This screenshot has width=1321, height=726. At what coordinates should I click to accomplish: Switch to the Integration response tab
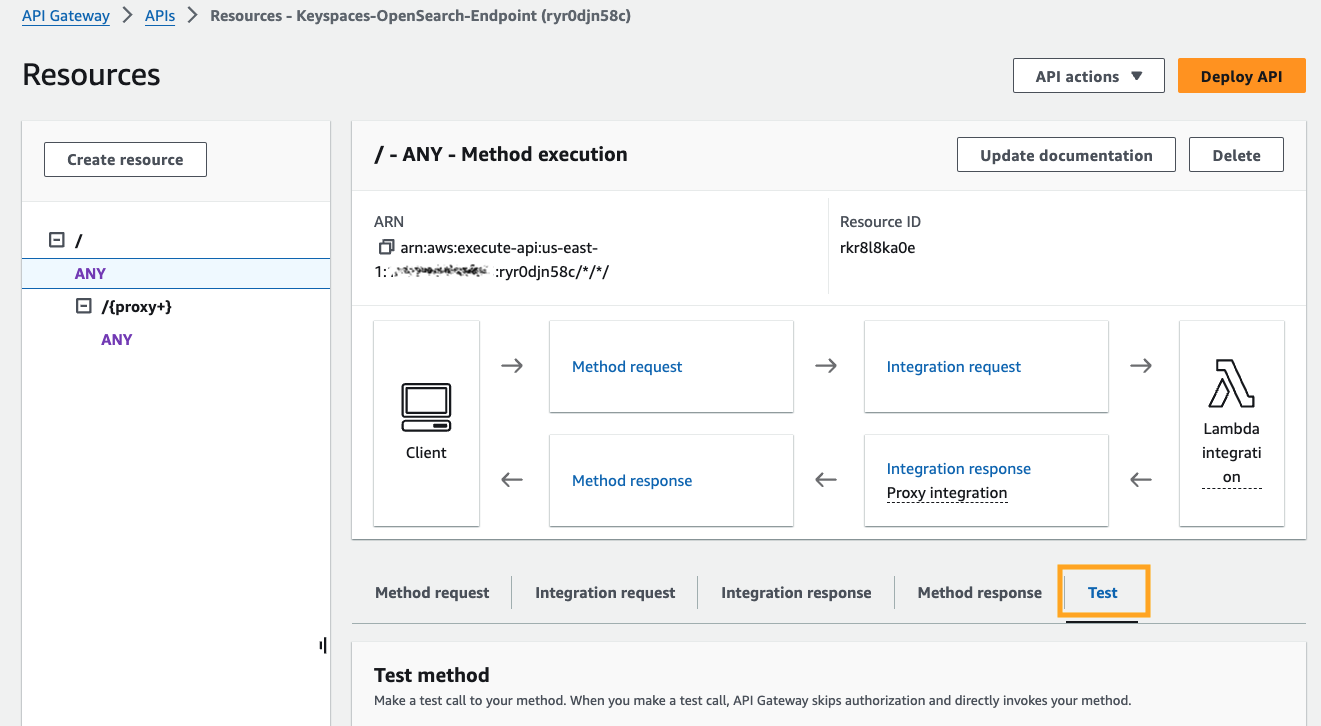(x=796, y=593)
